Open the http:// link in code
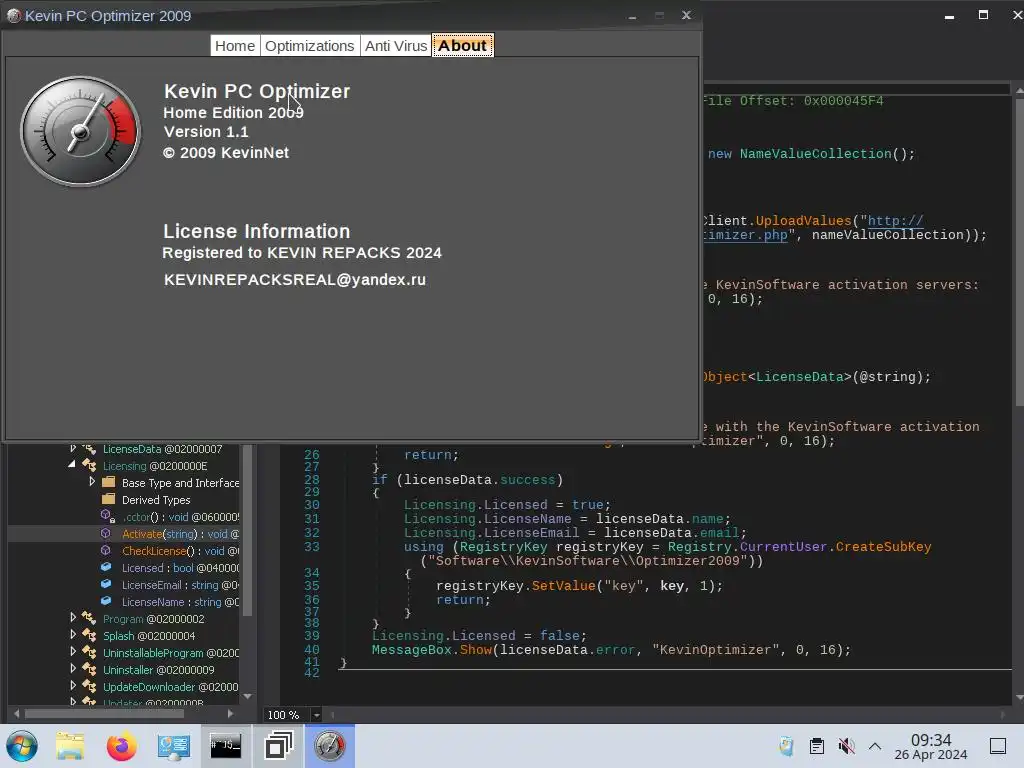Screen dimensions: 1024x768 [895, 221]
